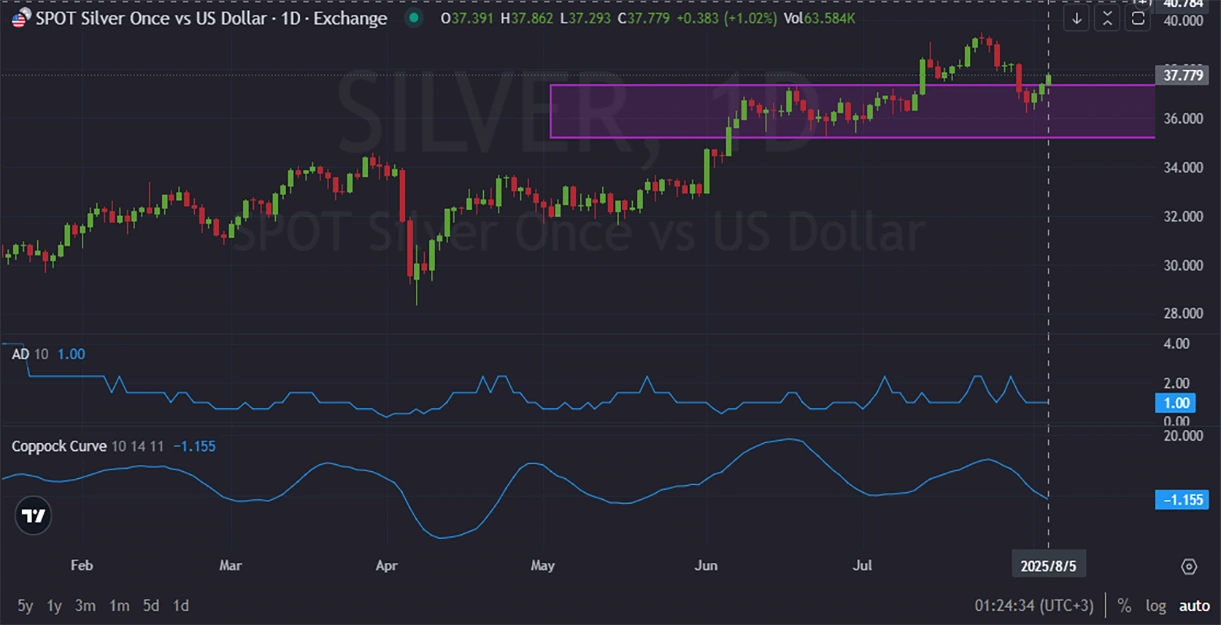
Task: Click the Feb label on time axis
Action: pyautogui.click(x=82, y=566)
